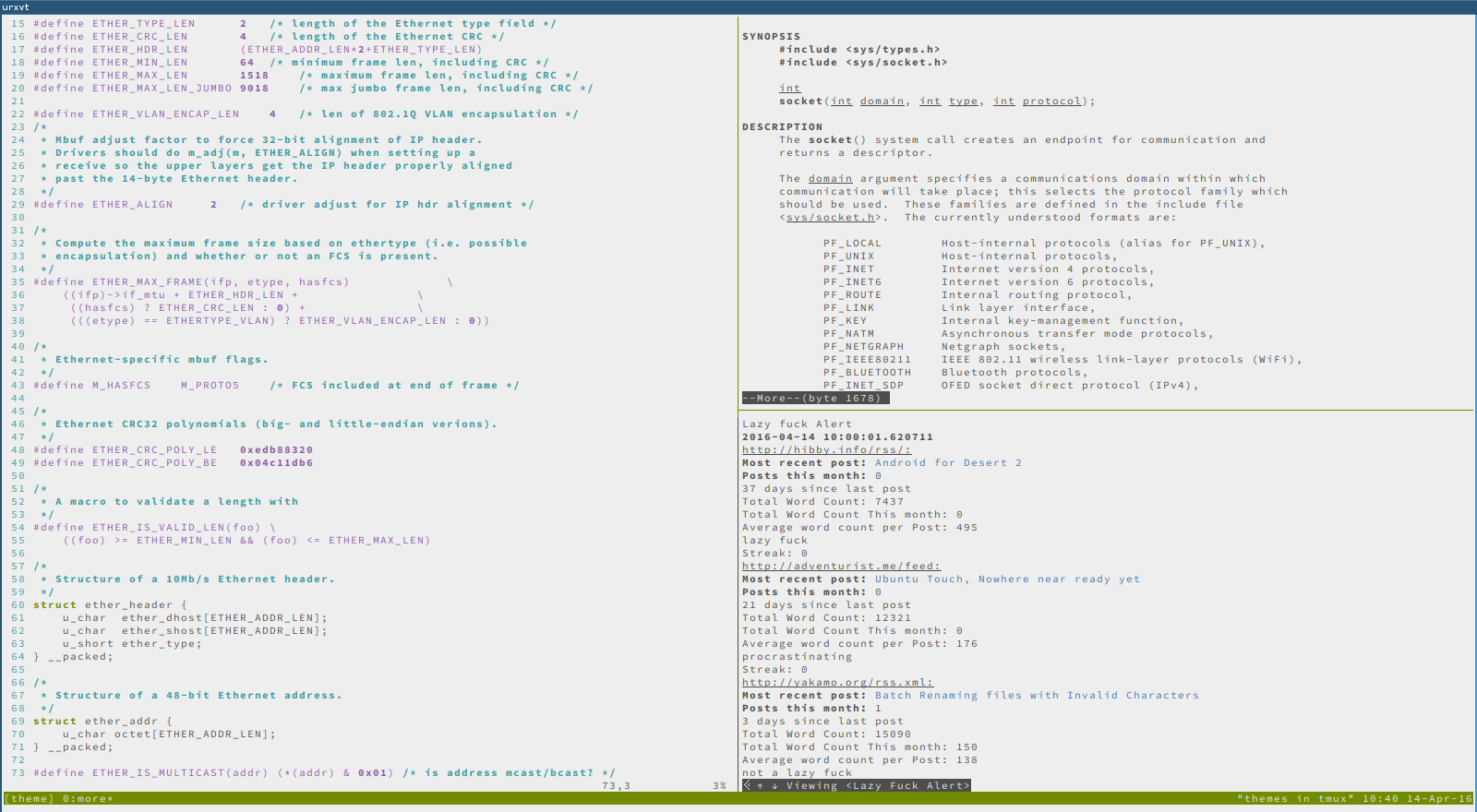Click the up arrow in the Viewing bar
This screenshot has width=1477, height=812.
(760, 786)
